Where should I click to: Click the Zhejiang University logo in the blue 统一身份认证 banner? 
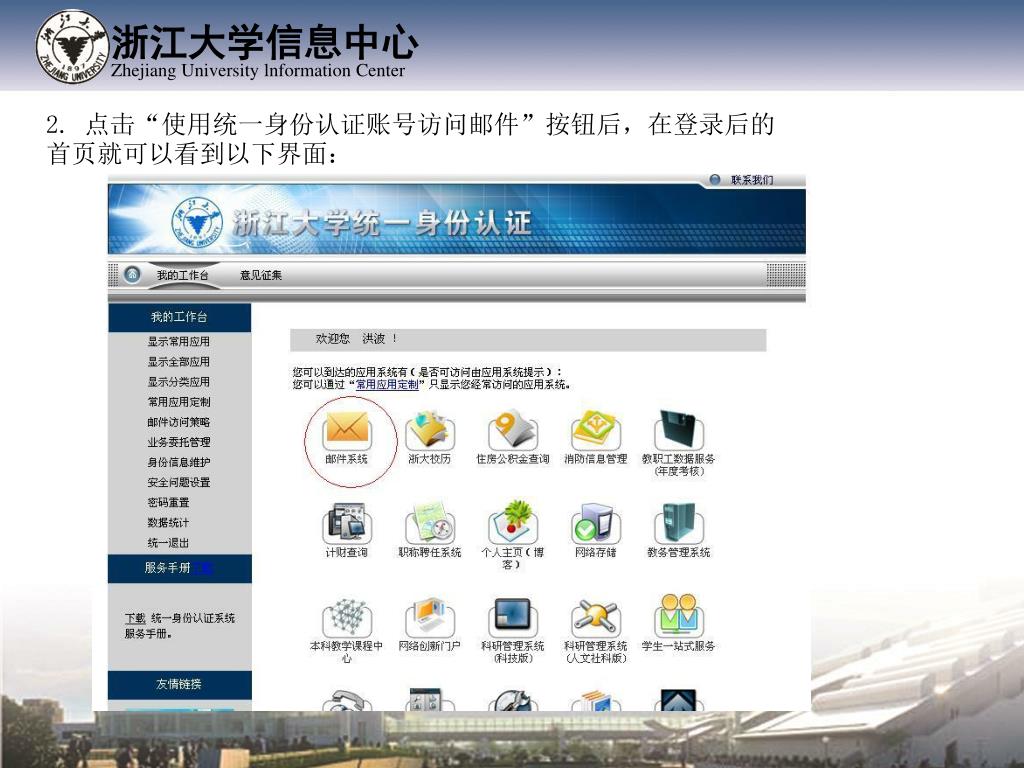click(197, 223)
